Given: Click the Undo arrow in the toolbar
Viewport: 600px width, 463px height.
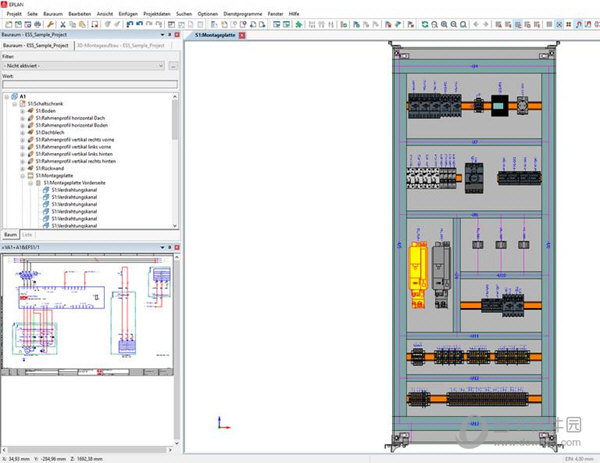Looking at the screenshot, I should point(130,23).
